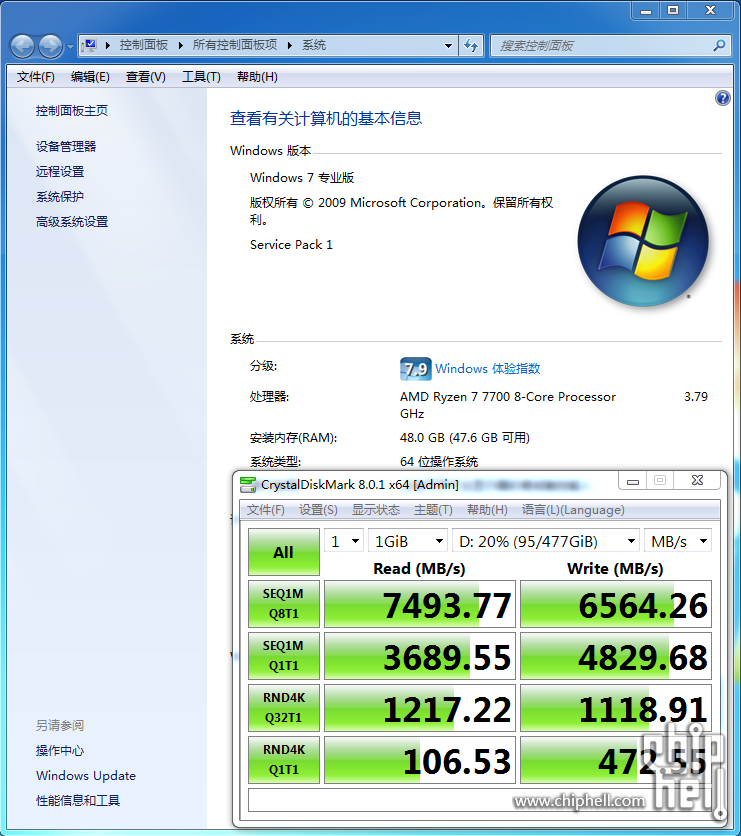This screenshot has width=741, height=836.
Task: Maximize the Control Panel system window
Action: (x=673, y=10)
